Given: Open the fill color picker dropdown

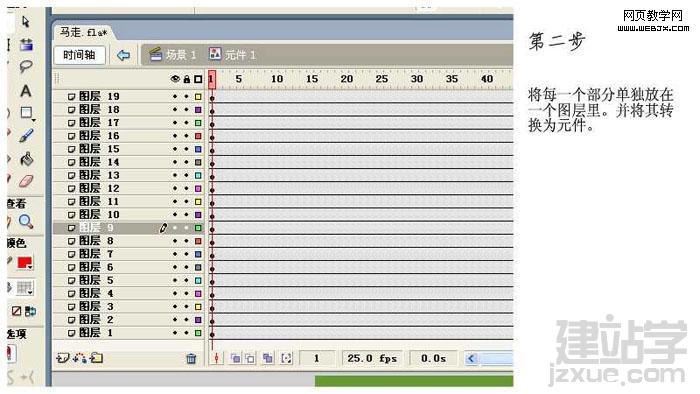Looking at the screenshot, I should tap(25, 263).
